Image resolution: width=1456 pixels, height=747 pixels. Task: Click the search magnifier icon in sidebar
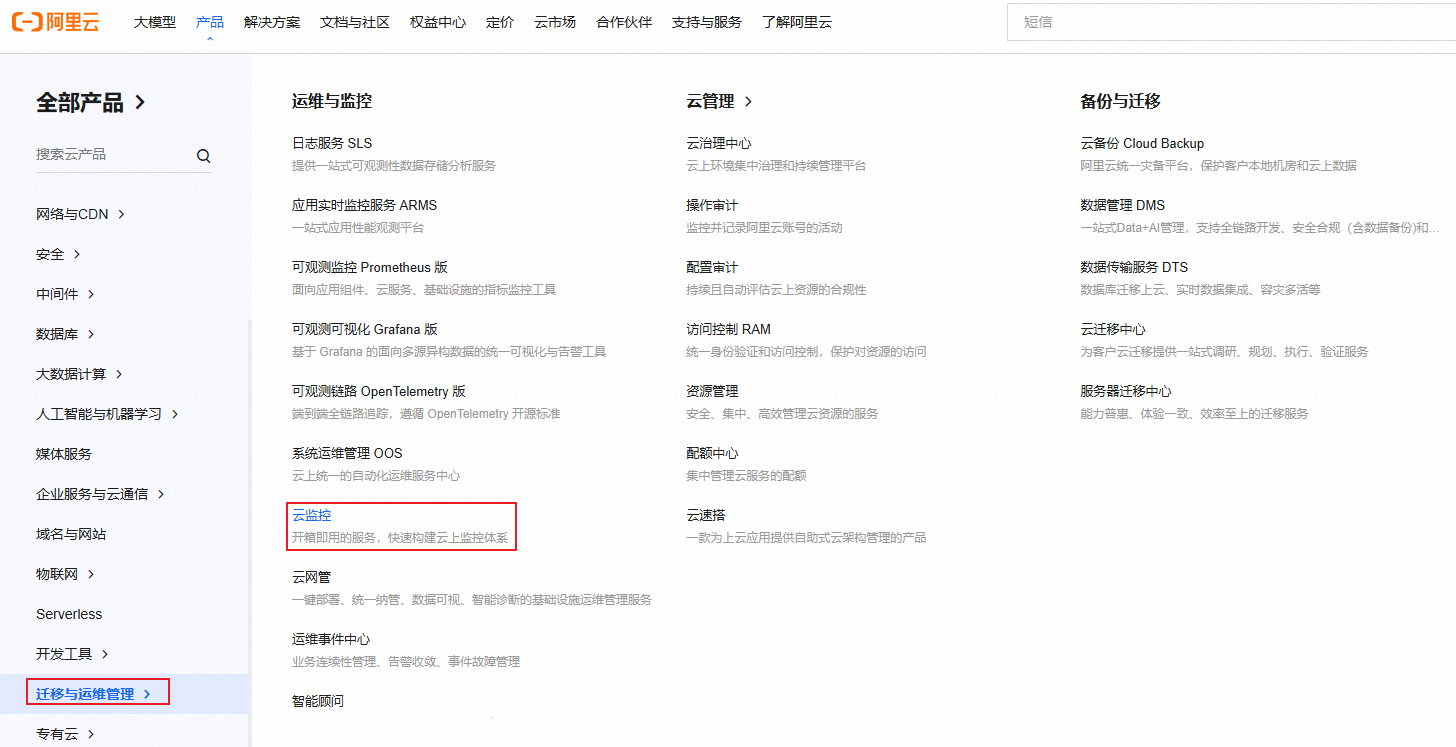click(204, 155)
